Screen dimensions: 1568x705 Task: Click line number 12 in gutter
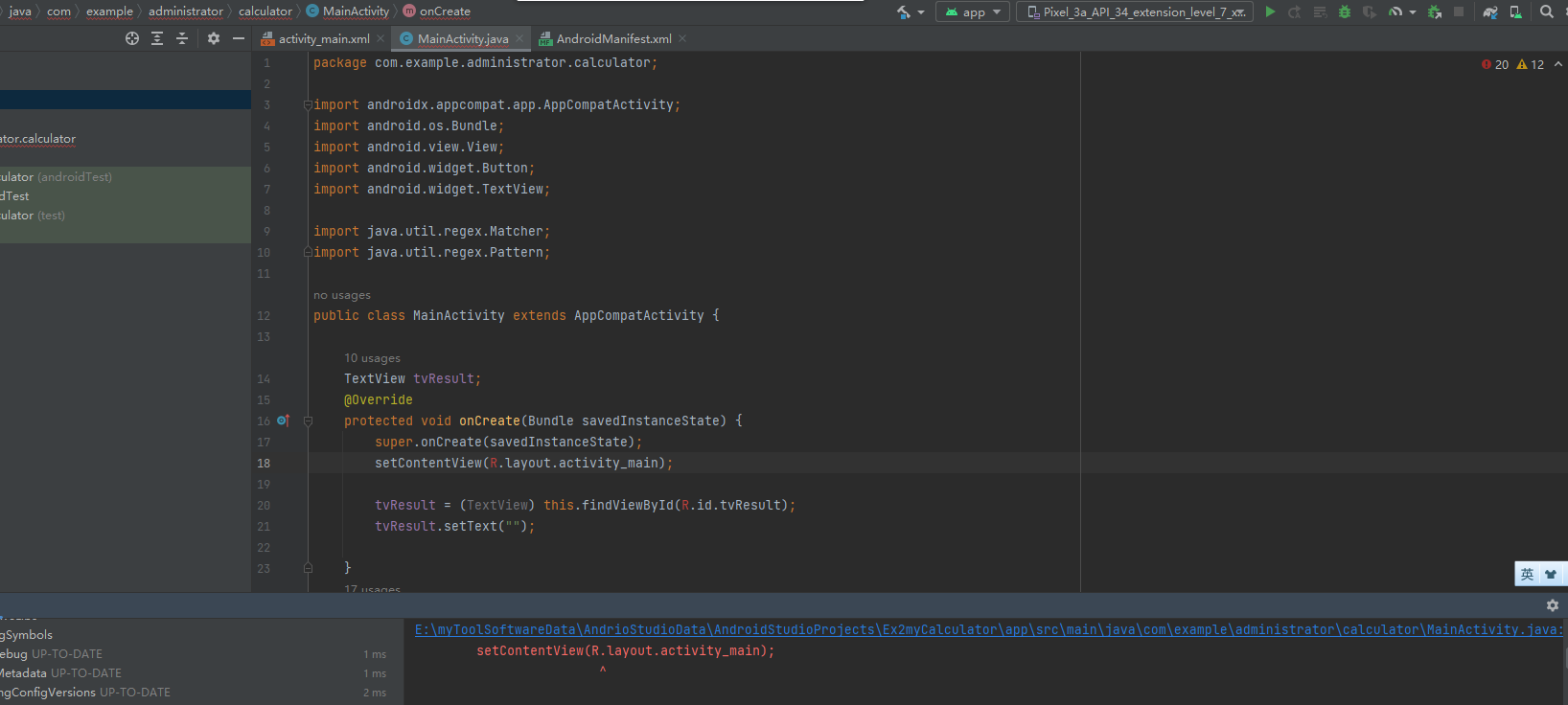(264, 316)
